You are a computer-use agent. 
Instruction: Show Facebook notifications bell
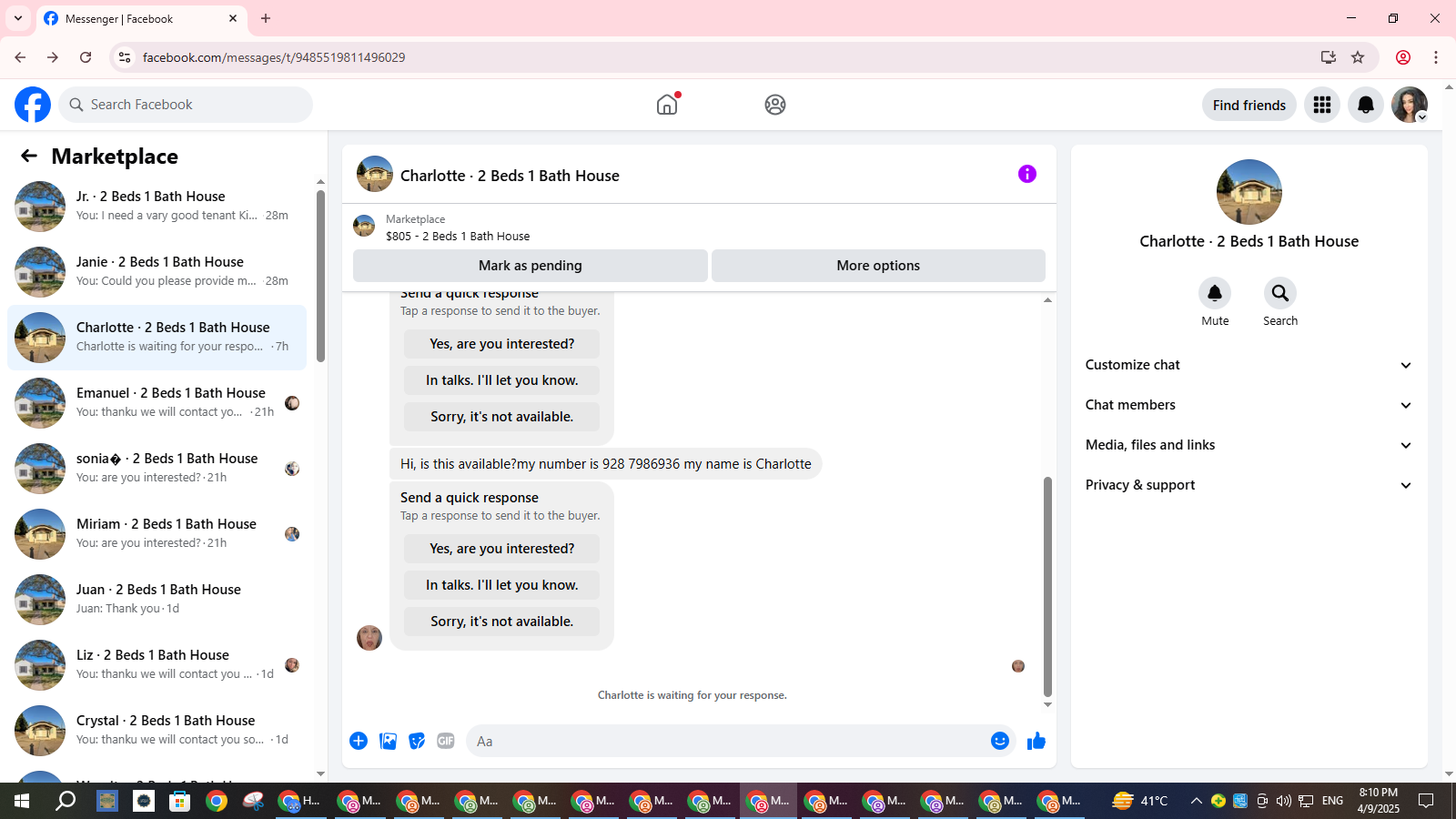[1366, 105]
